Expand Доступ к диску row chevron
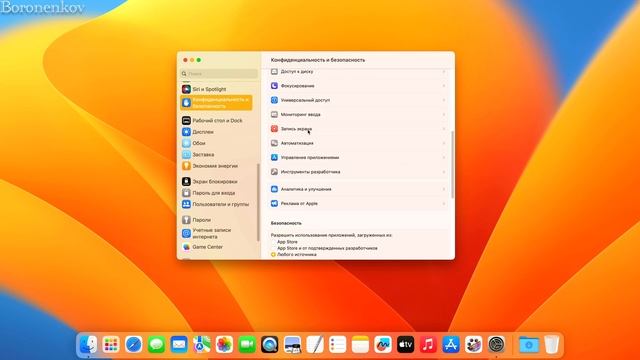 coord(444,72)
